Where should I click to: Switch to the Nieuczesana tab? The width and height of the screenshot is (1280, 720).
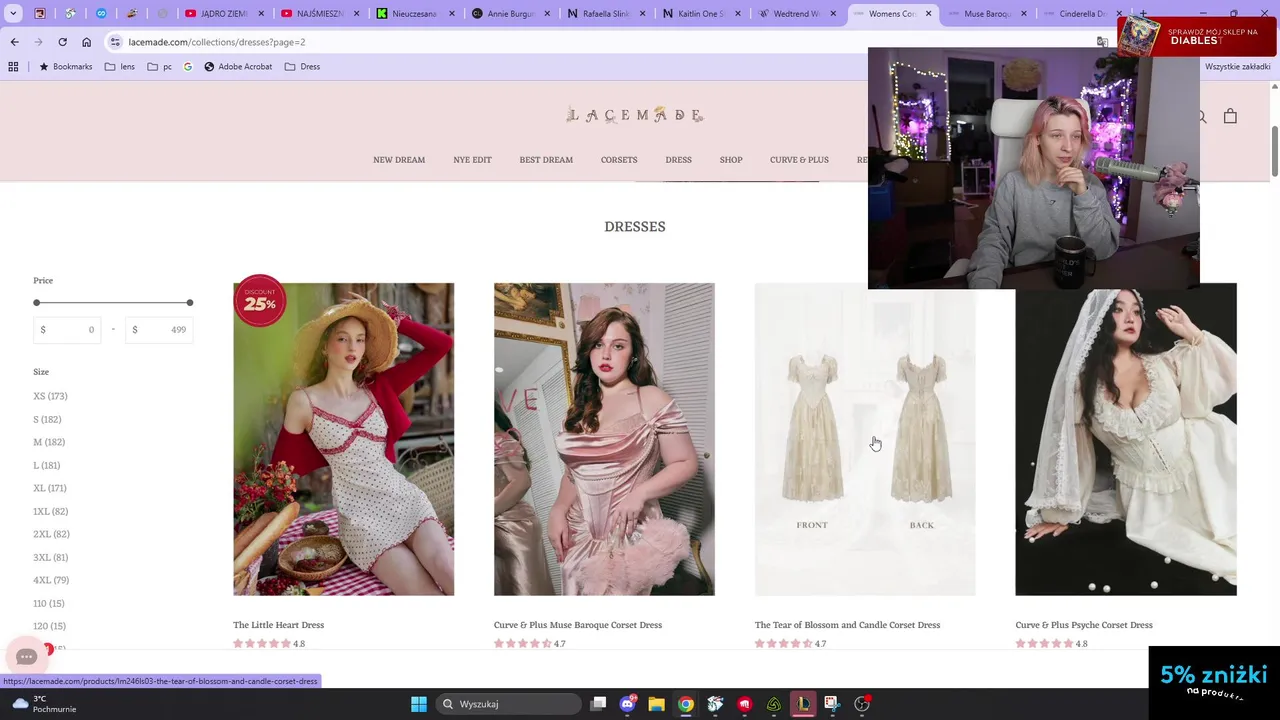[416, 14]
